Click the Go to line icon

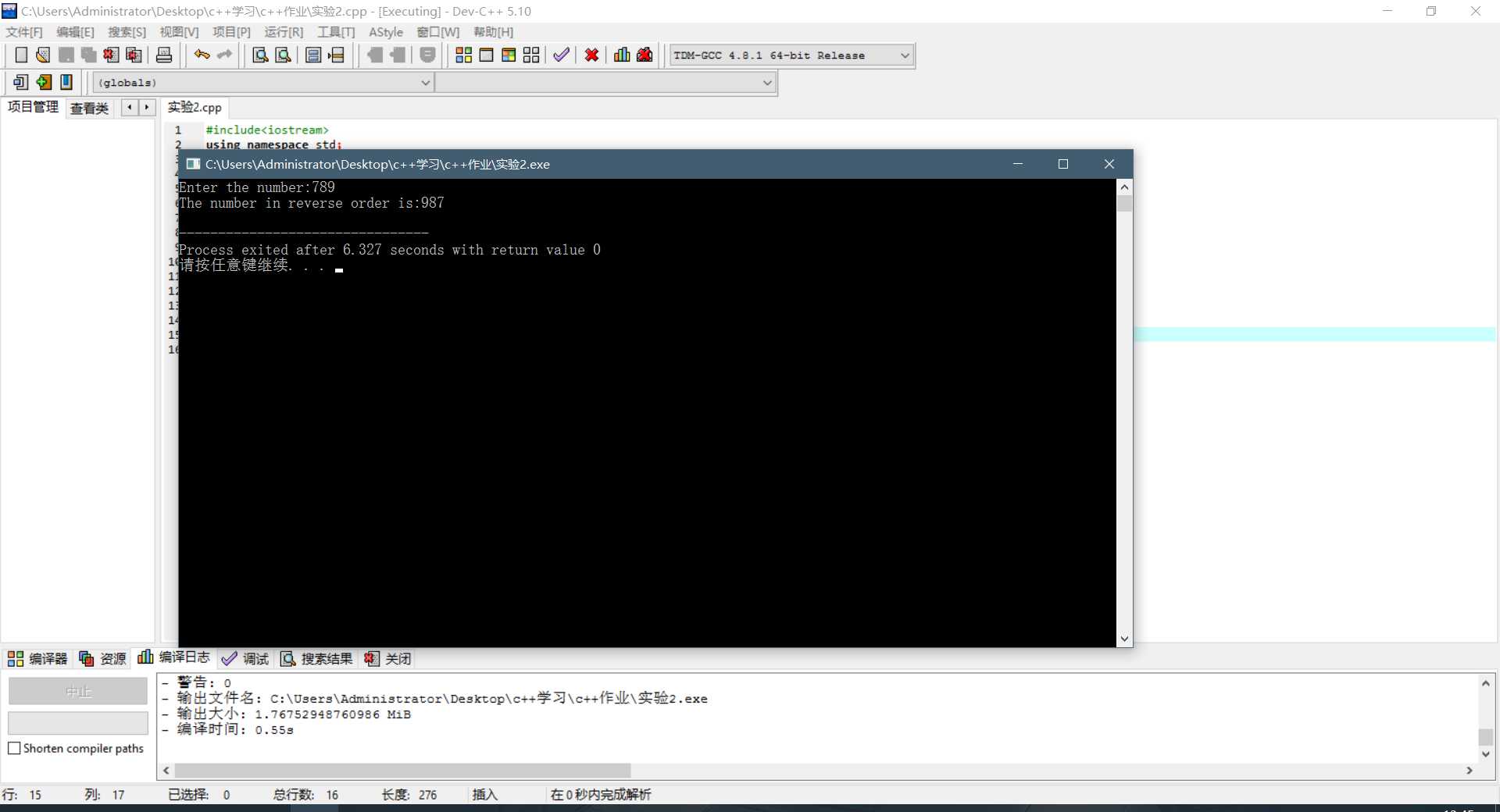tap(336, 55)
